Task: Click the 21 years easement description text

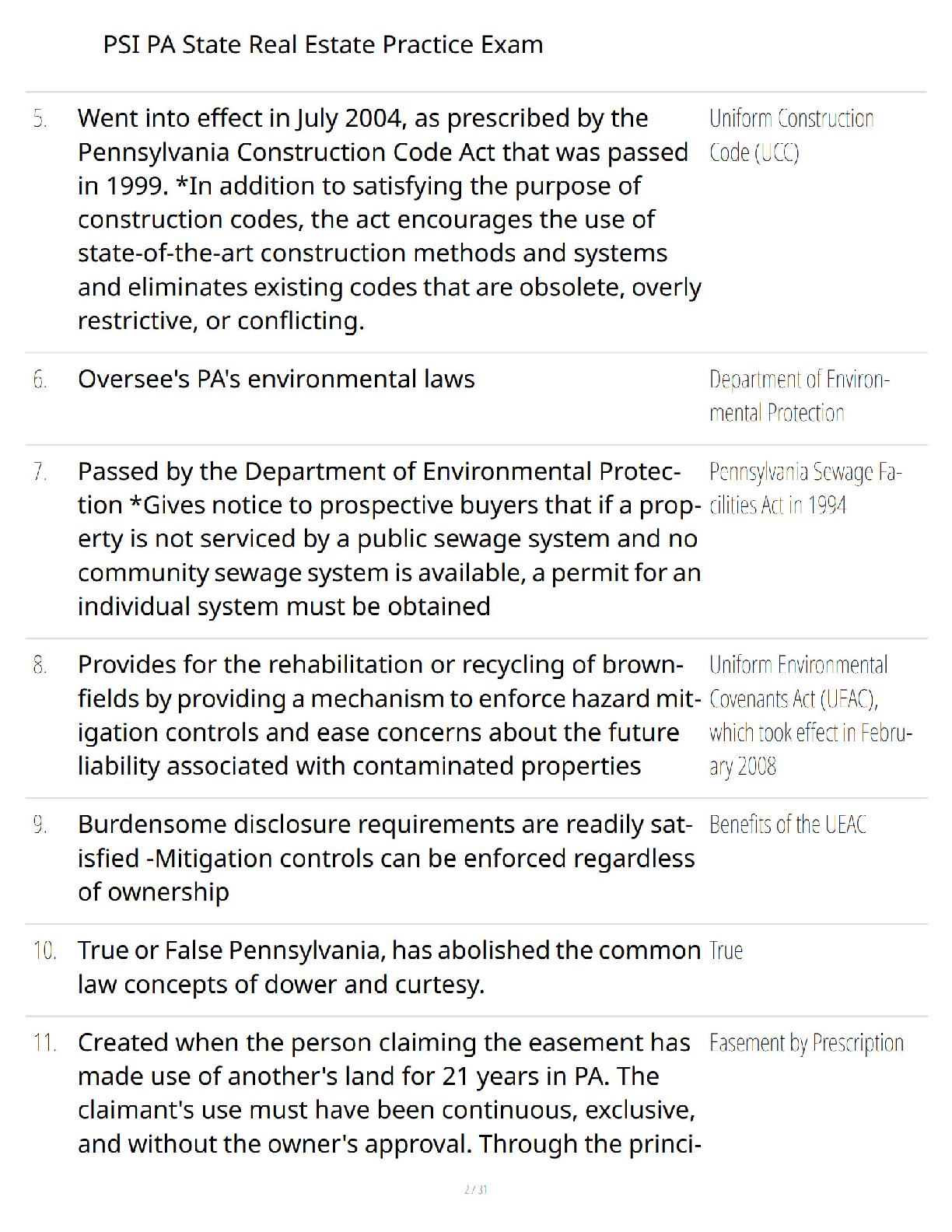Action: [x=390, y=1094]
